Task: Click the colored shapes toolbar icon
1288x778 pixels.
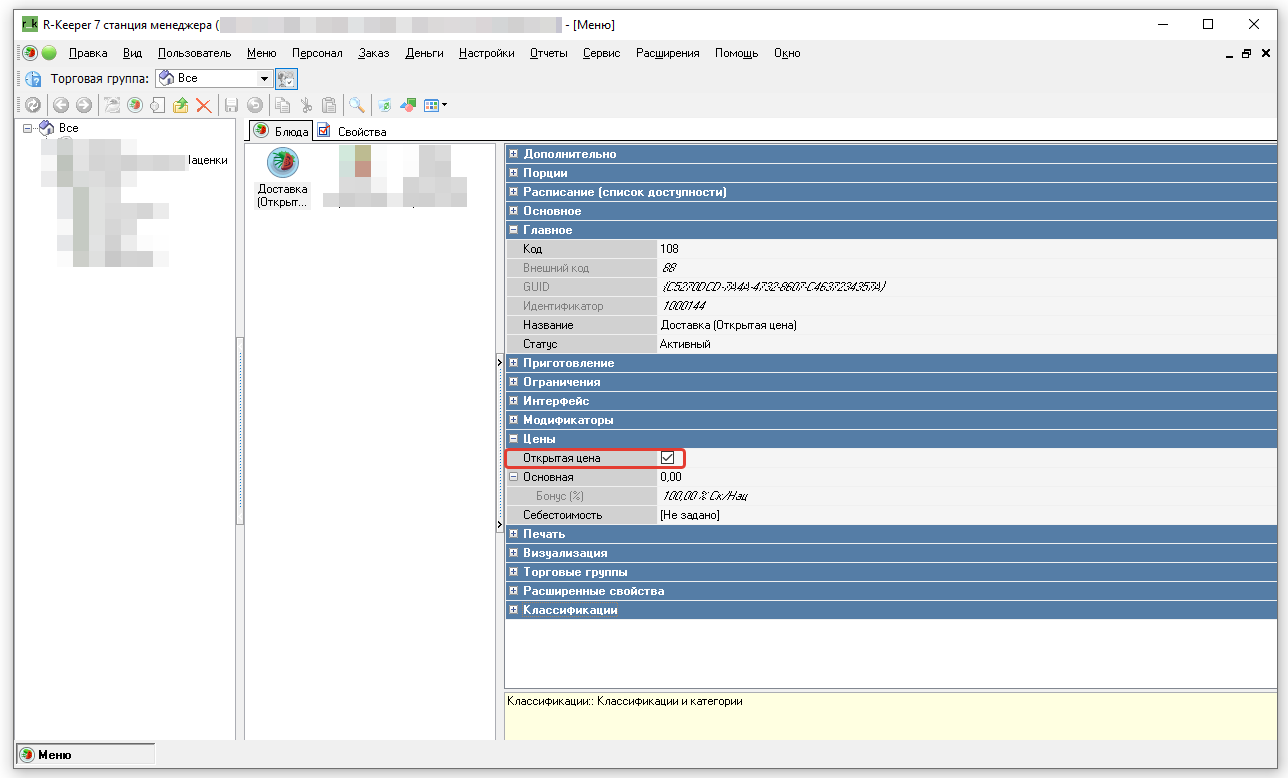Action: [x=408, y=105]
